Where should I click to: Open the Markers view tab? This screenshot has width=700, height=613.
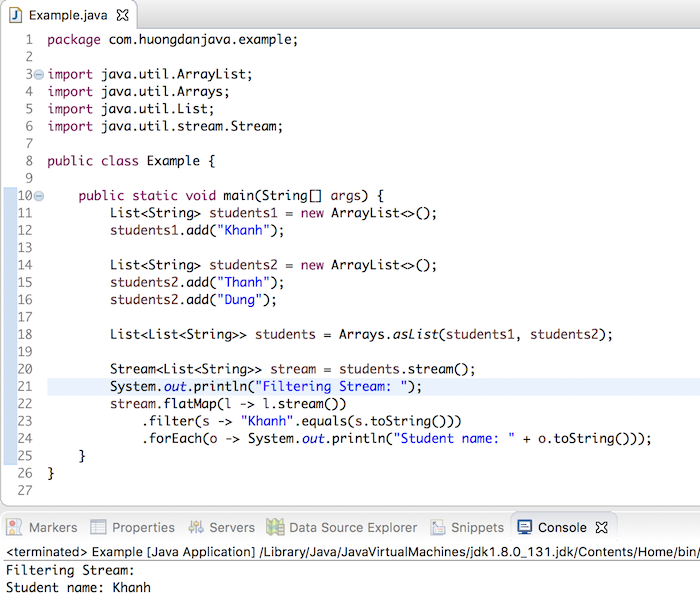click(42, 527)
